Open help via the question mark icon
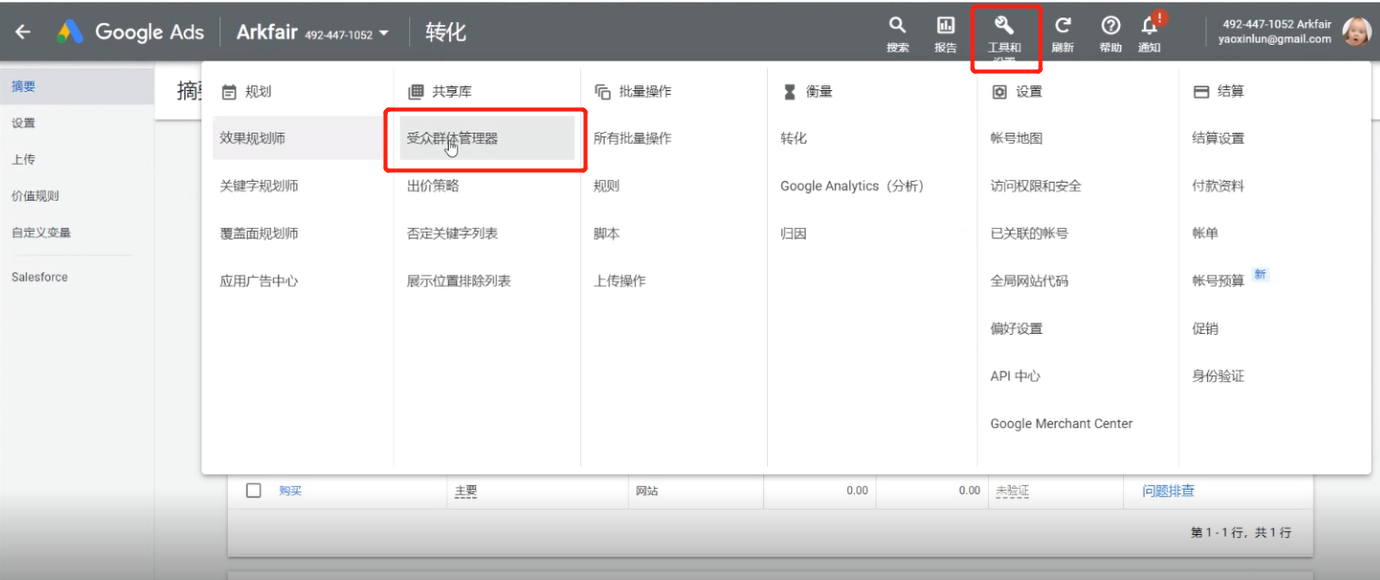Image resolution: width=1380 pixels, height=580 pixels. [1110, 24]
